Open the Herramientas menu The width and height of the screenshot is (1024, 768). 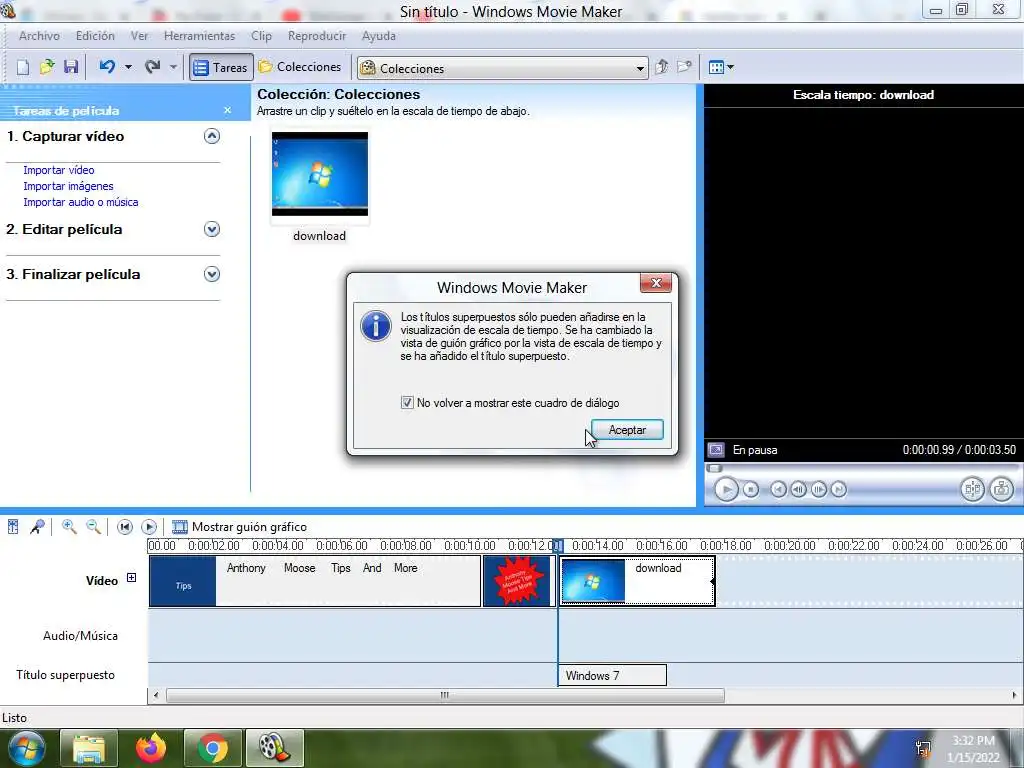(199, 36)
